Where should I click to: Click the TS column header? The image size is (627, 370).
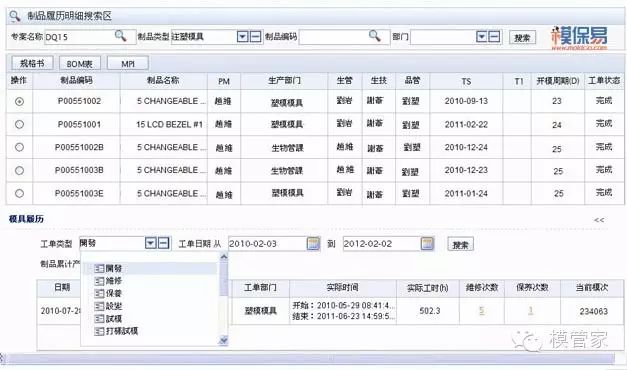(x=466, y=82)
